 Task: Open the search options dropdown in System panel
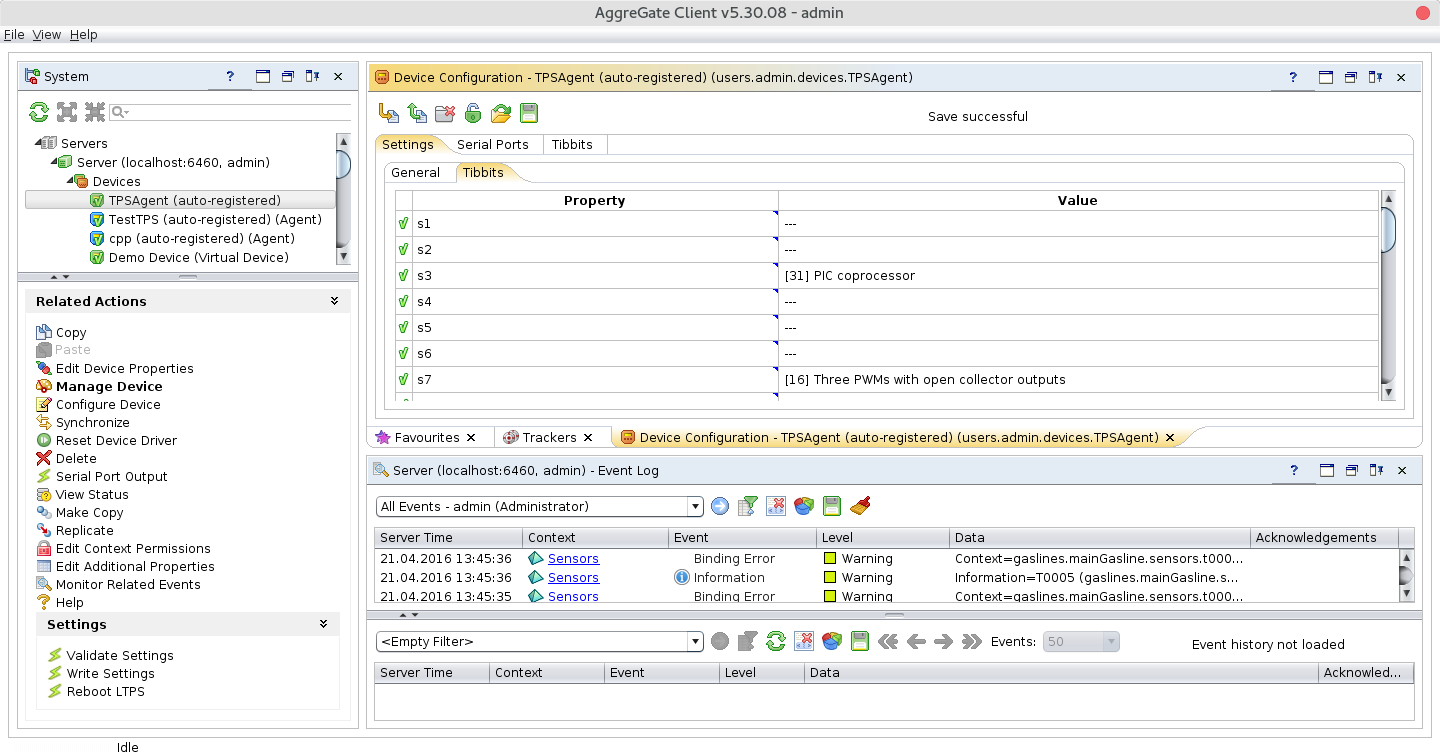[x=121, y=112]
